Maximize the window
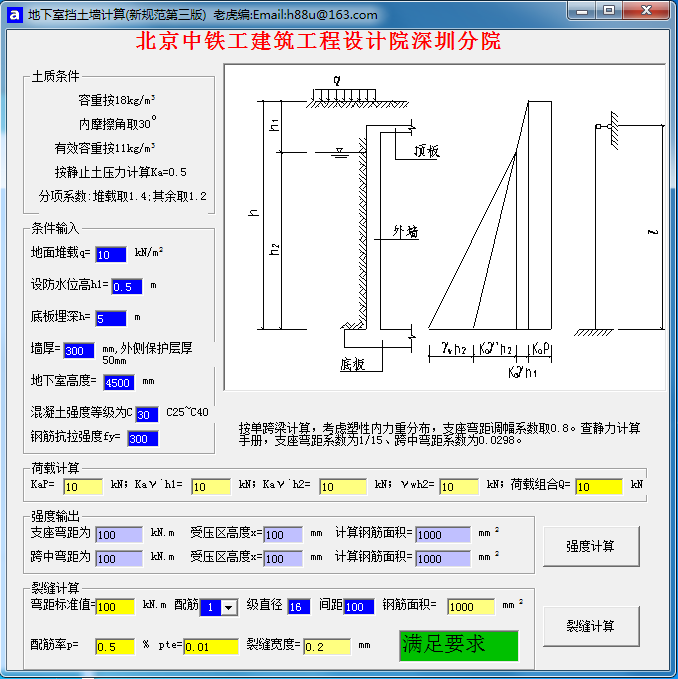 click(x=609, y=10)
